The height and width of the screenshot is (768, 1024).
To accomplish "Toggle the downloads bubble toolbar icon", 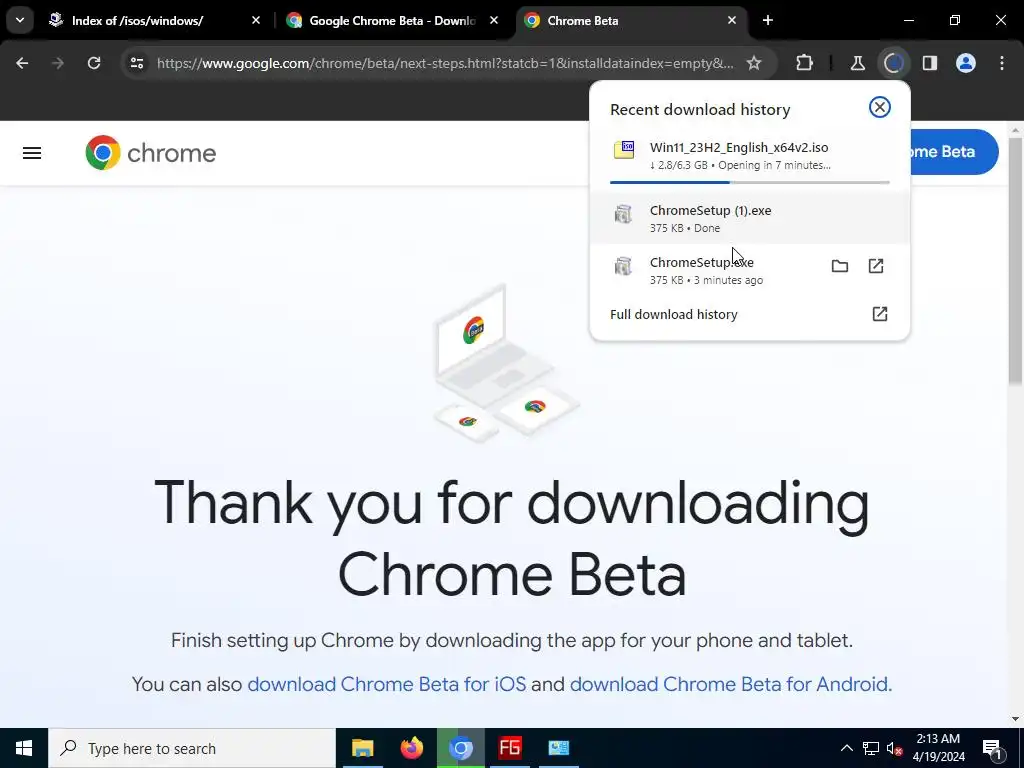I will point(893,63).
